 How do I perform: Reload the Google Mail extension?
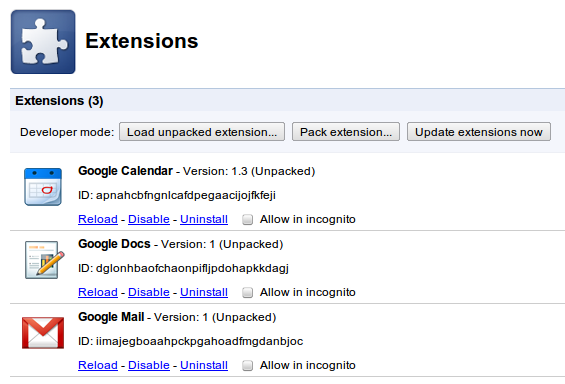98,365
